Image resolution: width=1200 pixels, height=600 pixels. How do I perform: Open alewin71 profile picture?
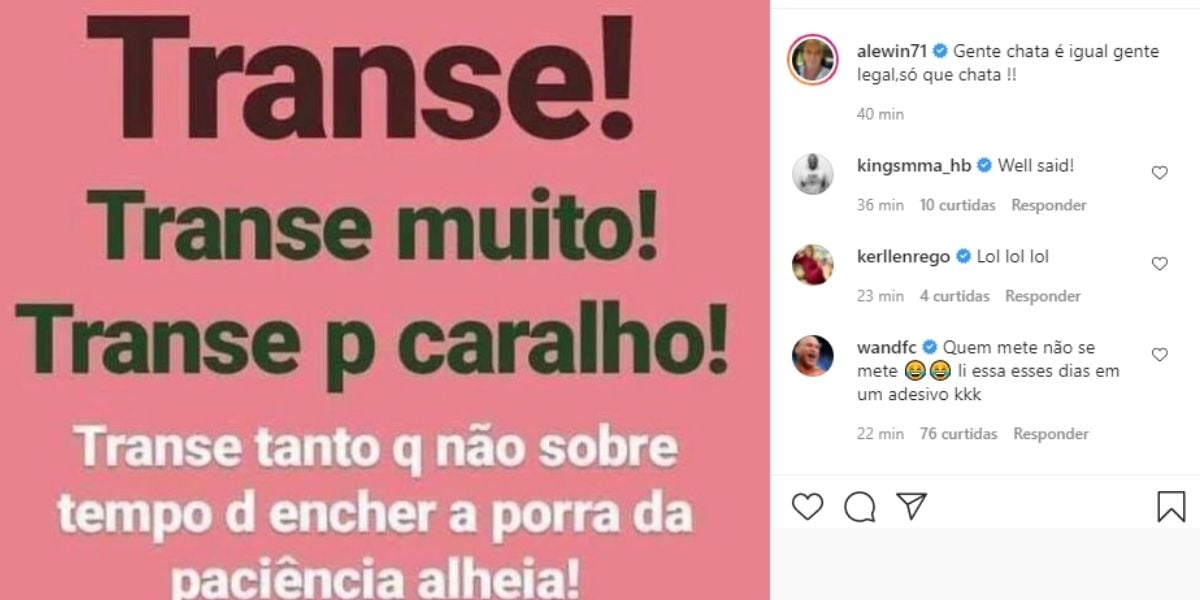tap(812, 59)
